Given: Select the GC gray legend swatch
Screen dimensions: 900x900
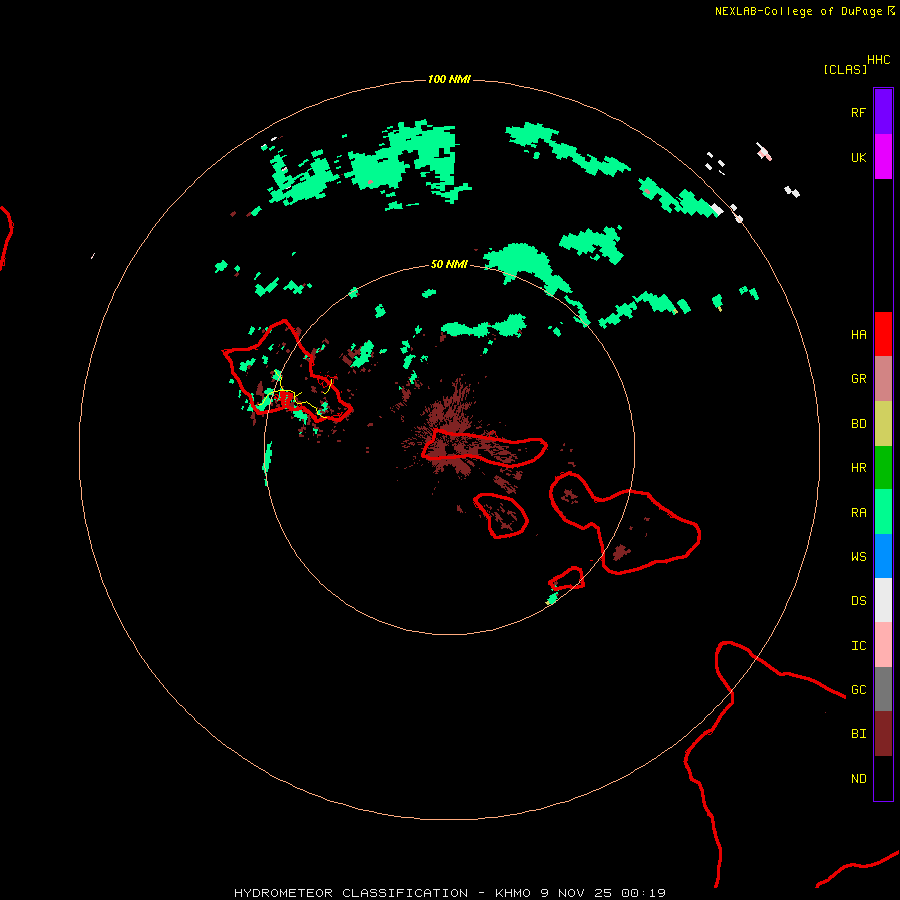Looking at the screenshot, I should (883, 689).
